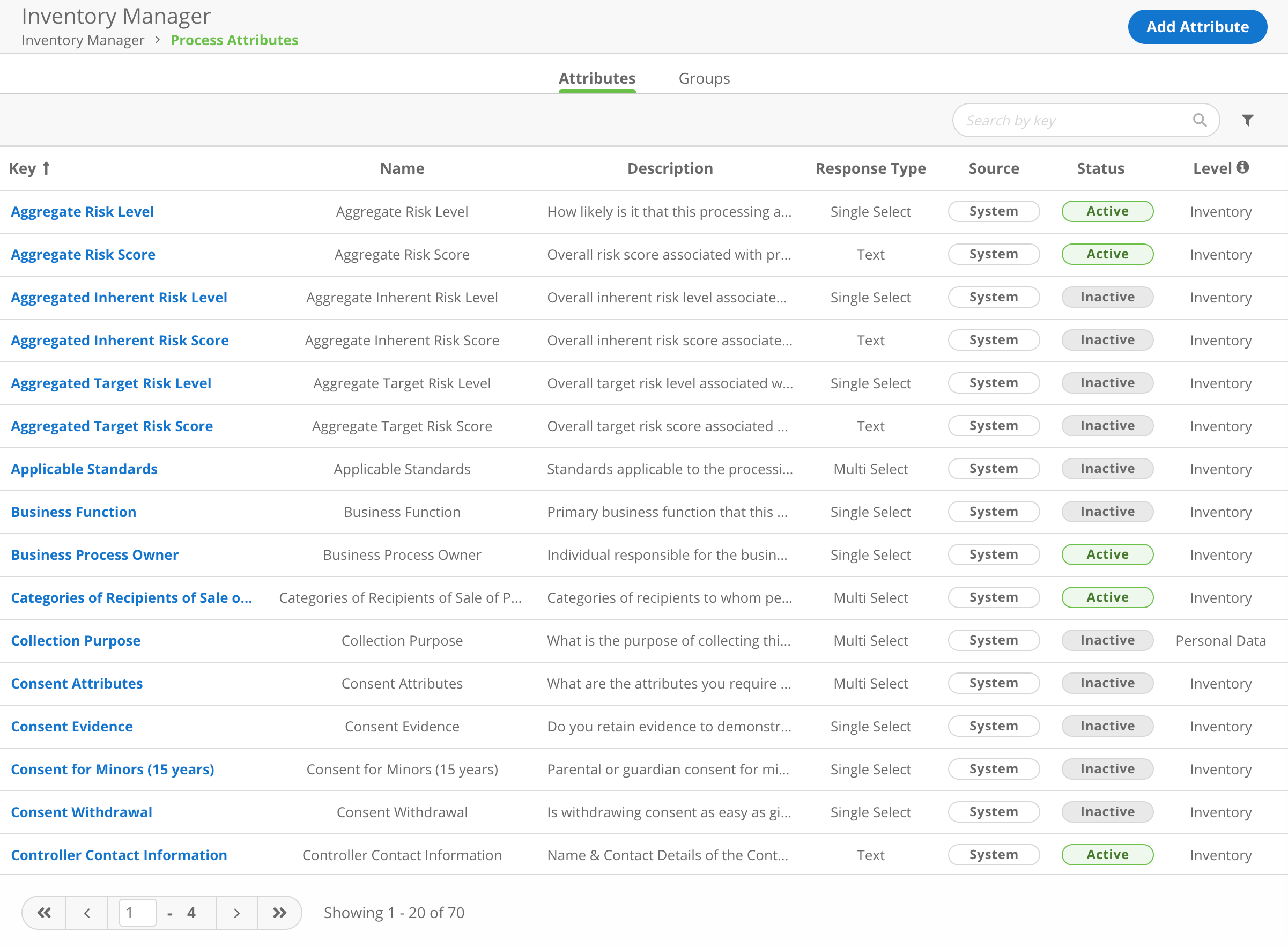Toggle Inactive status on Business Function
The width and height of the screenshot is (1288, 947).
pos(1107,512)
